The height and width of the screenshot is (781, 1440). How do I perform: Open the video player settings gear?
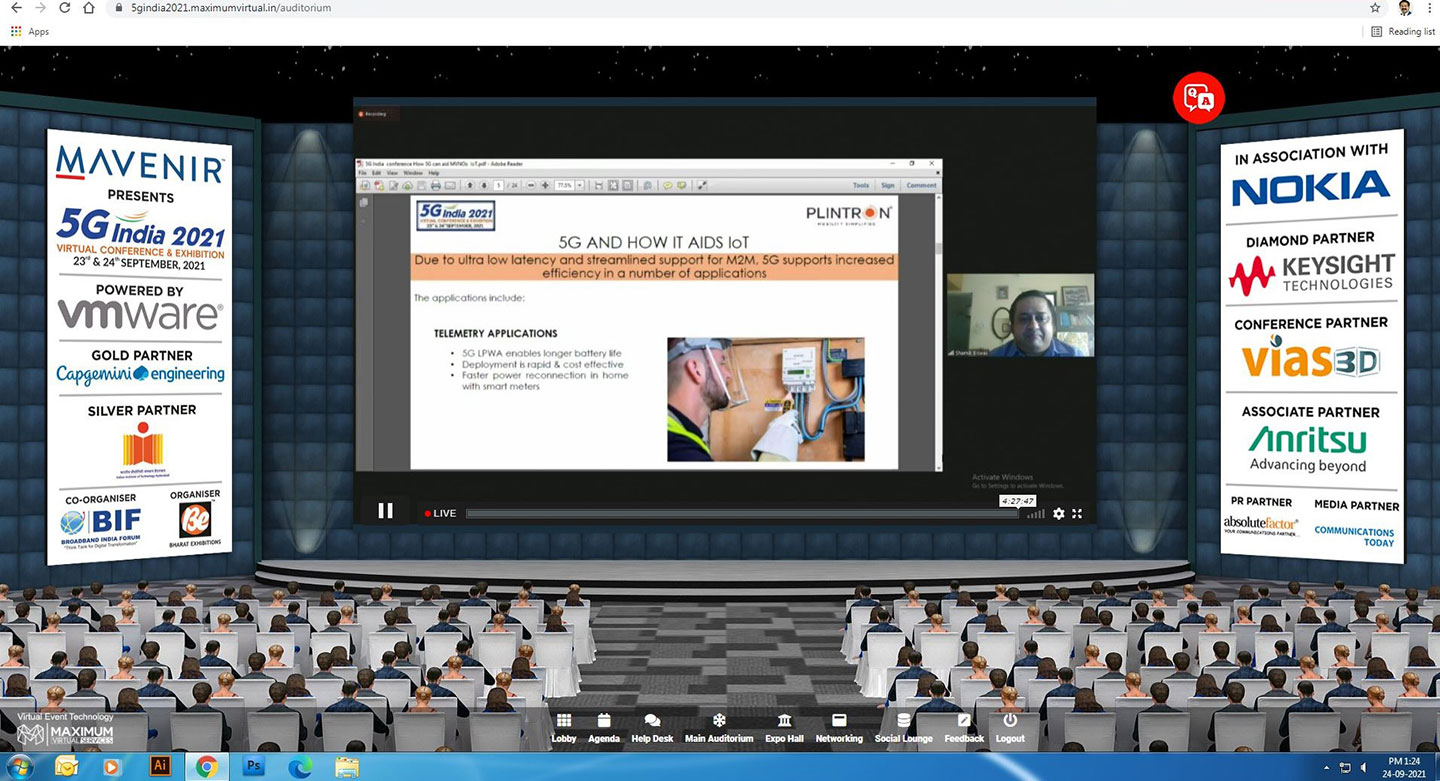pos(1059,514)
